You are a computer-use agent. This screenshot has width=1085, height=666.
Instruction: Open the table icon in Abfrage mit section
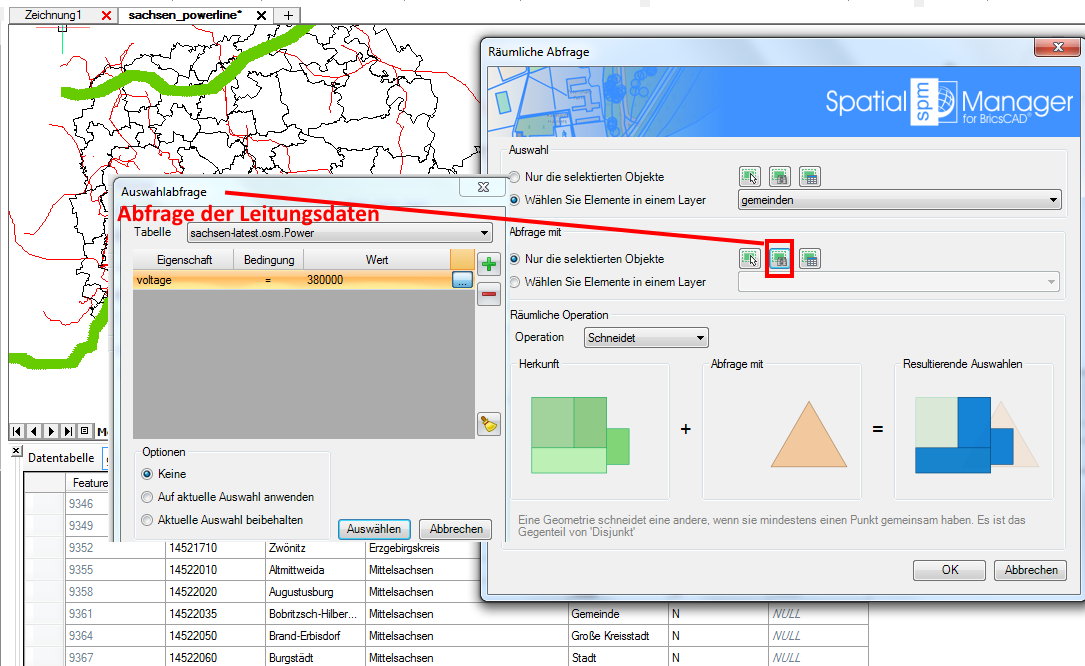(x=810, y=258)
